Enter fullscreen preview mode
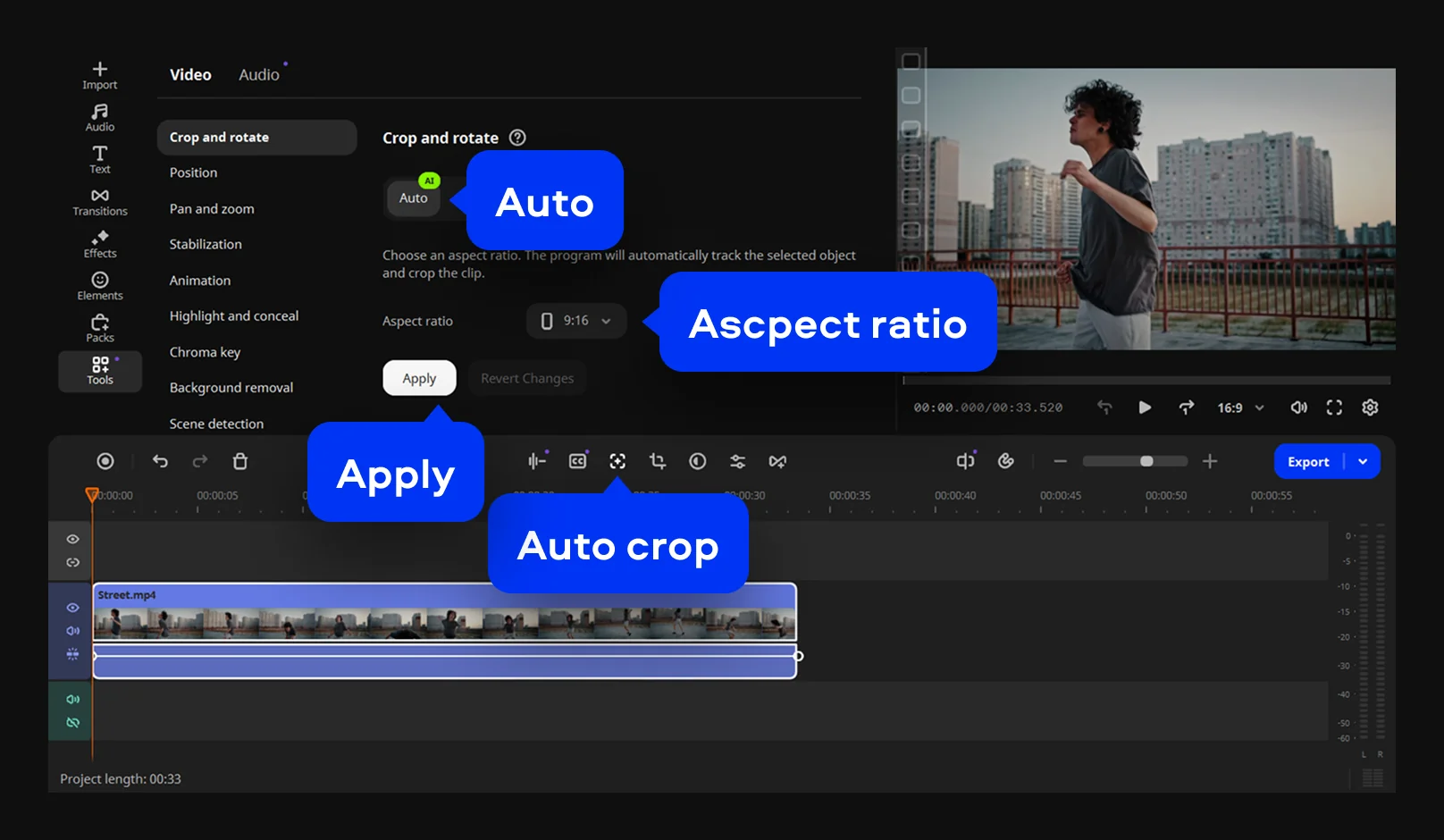The width and height of the screenshot is (1444, 840). pyautogui.click(x=1334, y=407)
